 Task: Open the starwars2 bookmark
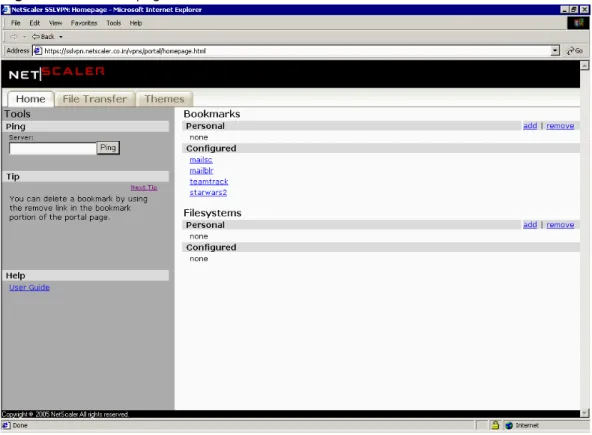pos(208,193)
